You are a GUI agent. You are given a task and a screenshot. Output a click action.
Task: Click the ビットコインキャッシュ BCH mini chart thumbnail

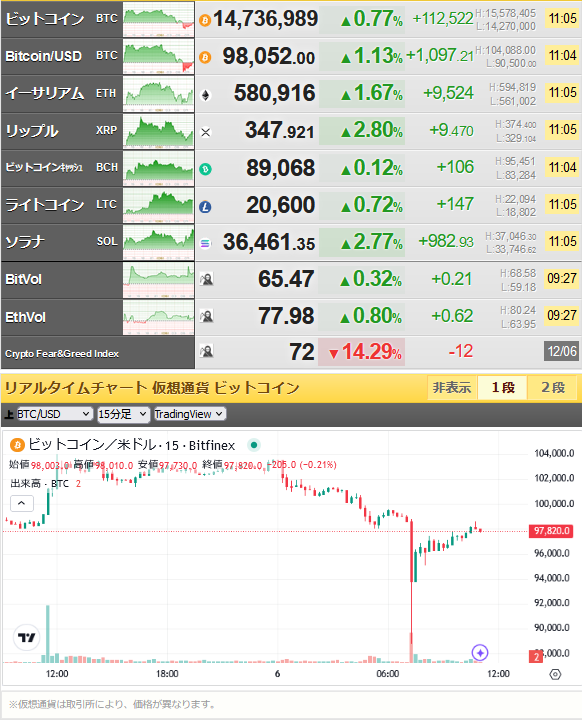pyautogui.click(x=159, y=168)
